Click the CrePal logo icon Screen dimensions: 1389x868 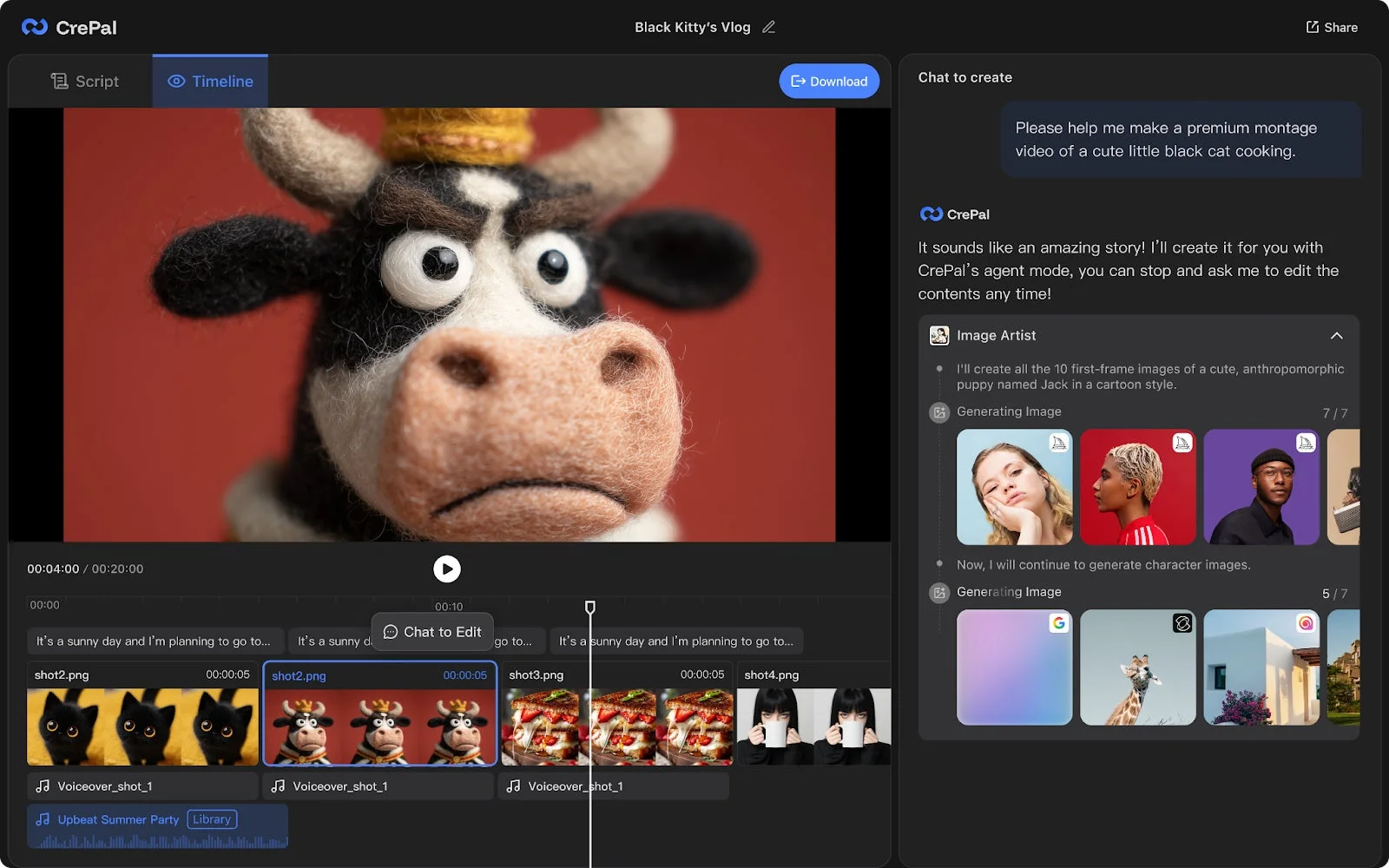[x=33, y=26]
